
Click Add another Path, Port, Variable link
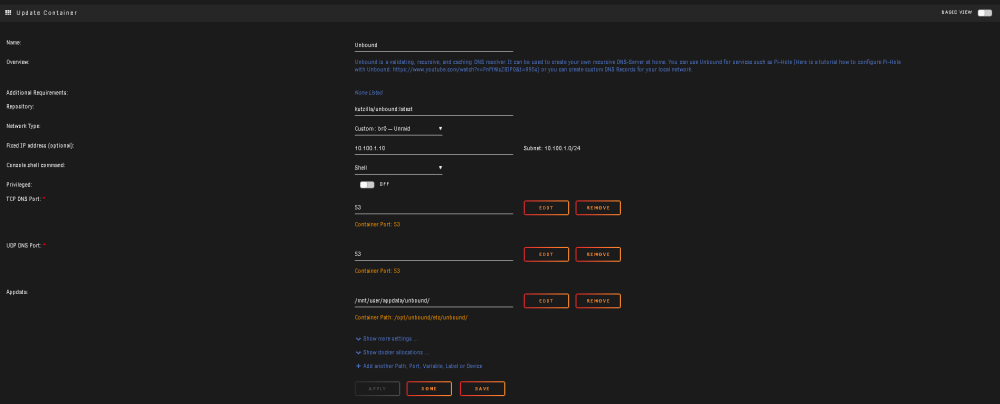[x=419, y=366]
